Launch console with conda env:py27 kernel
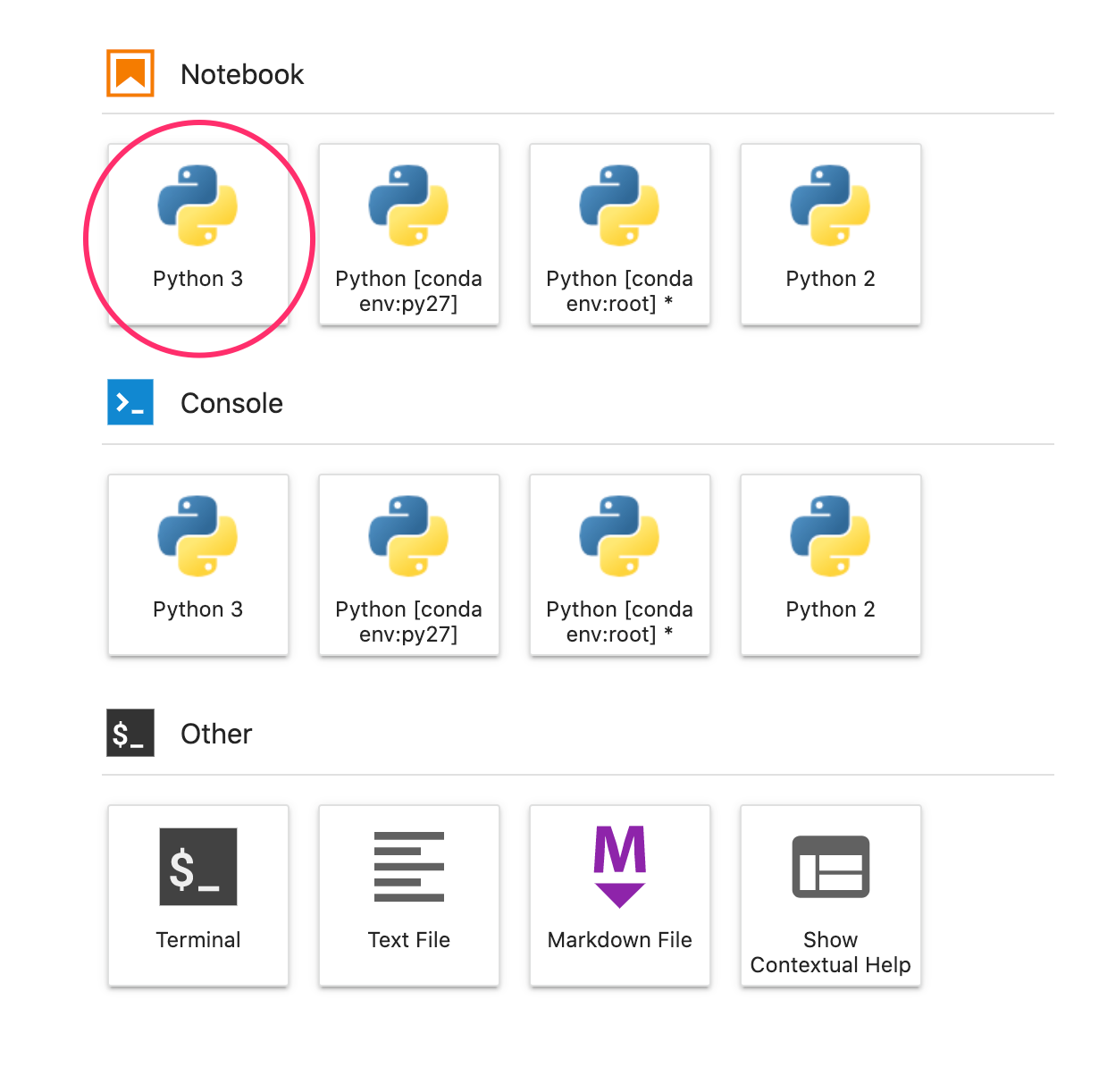Screen dimensions: 1099x1092 click(408, 565)
